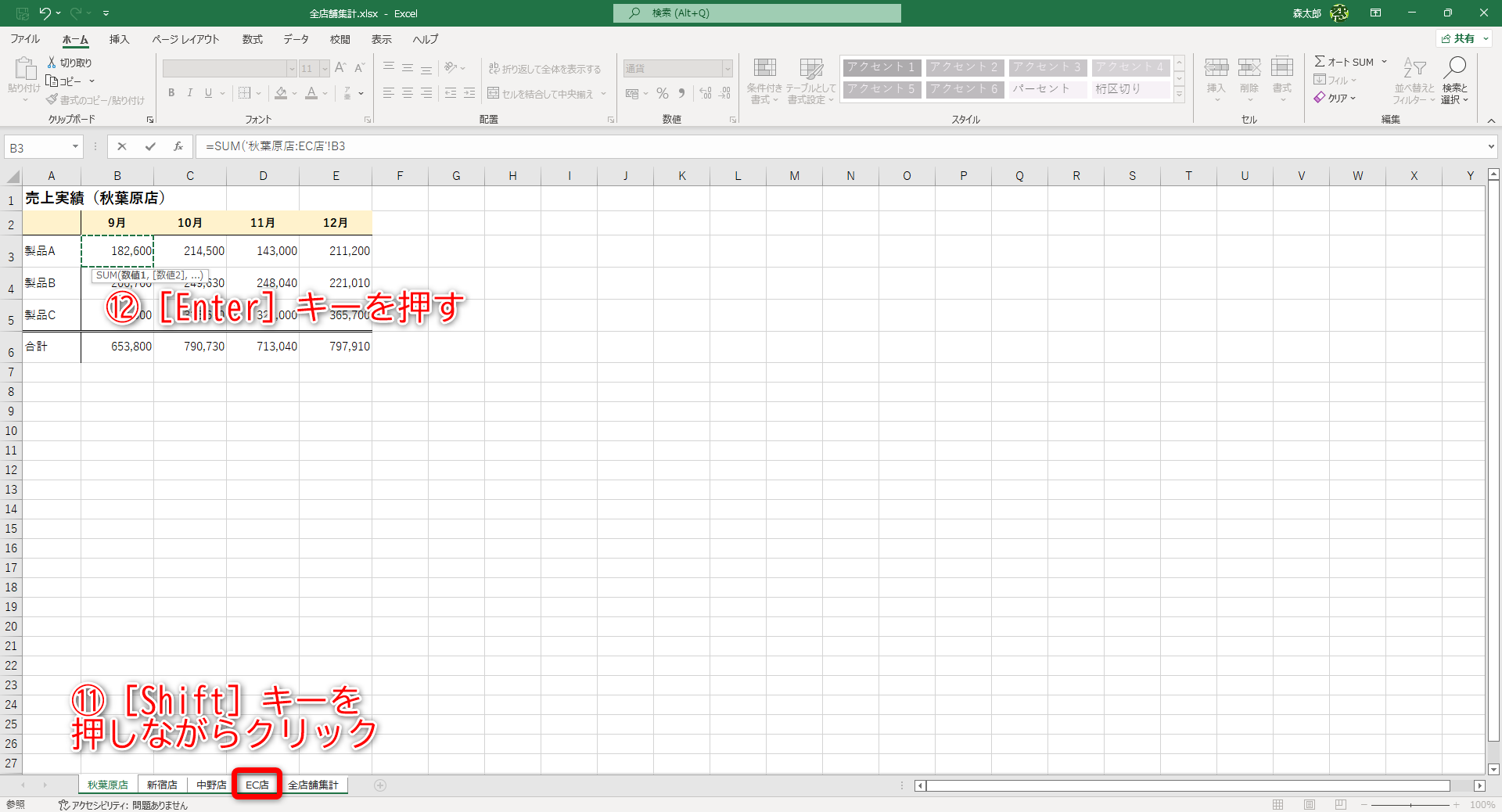Click the vertical scrollbar down arrow
Screen dimensions: 1502x812
[1493, 769]
